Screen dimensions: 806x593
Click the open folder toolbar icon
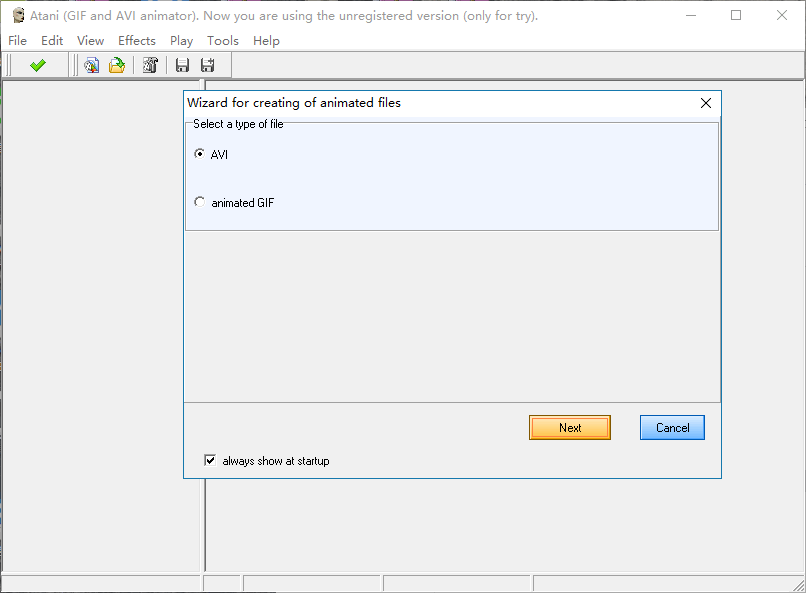tap(117, 65)
